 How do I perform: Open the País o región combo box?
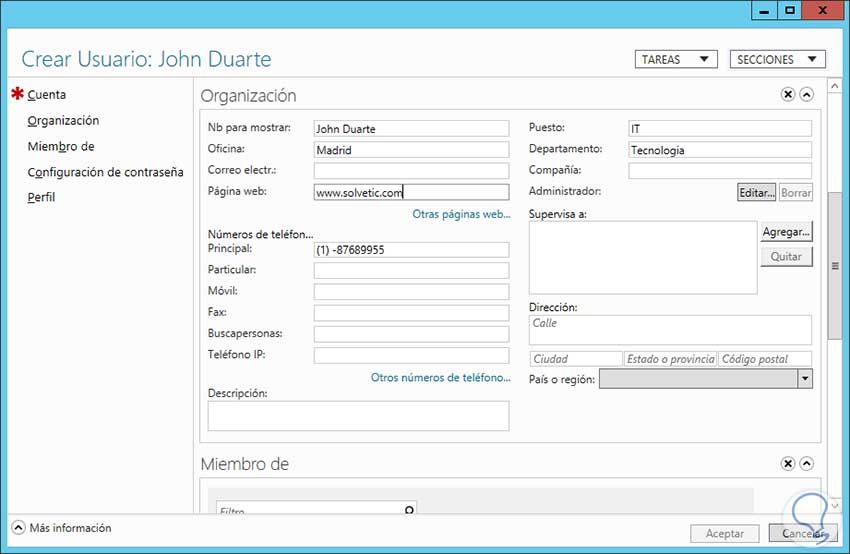pos(706,379)
